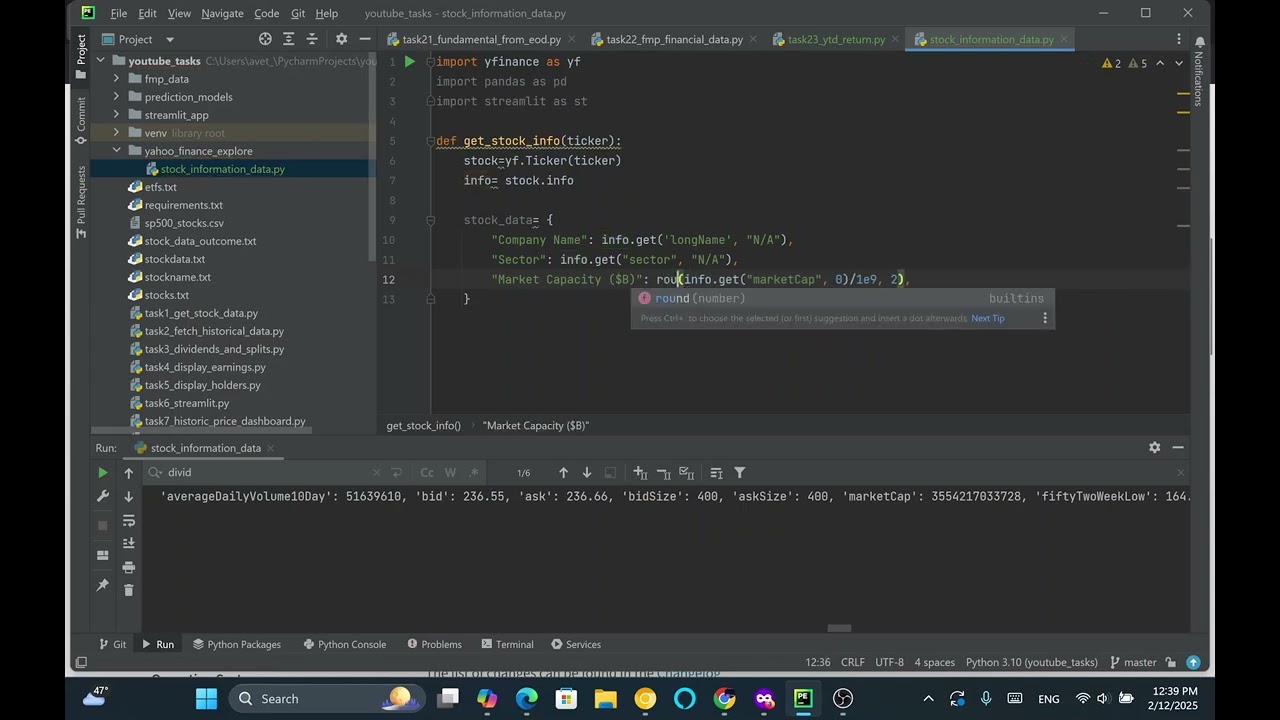Toggle Words option in console search

pyautogui.click(x=450, y=473)
